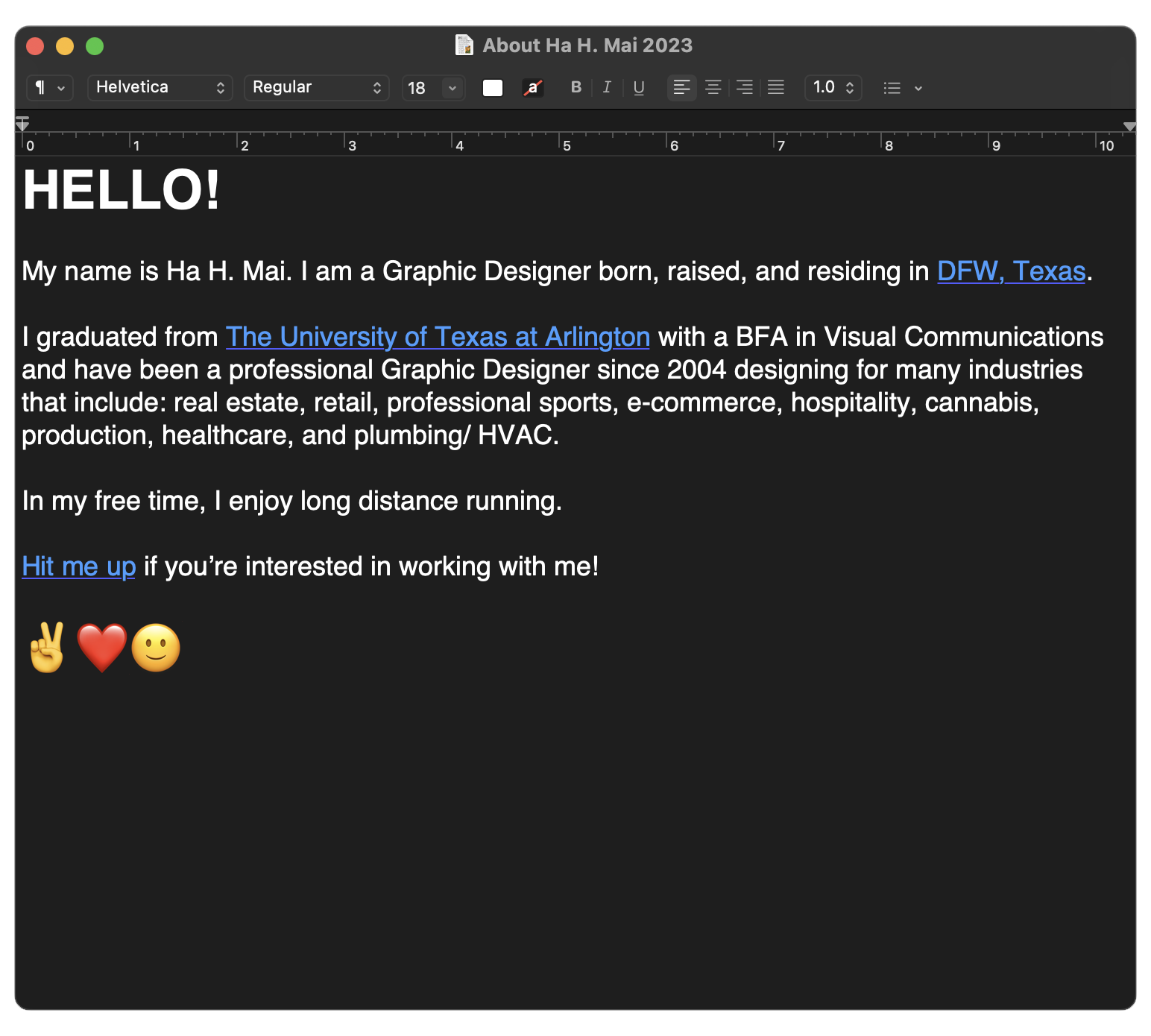Justify the text alignment
The image size is (1151, 1036).
776,88
